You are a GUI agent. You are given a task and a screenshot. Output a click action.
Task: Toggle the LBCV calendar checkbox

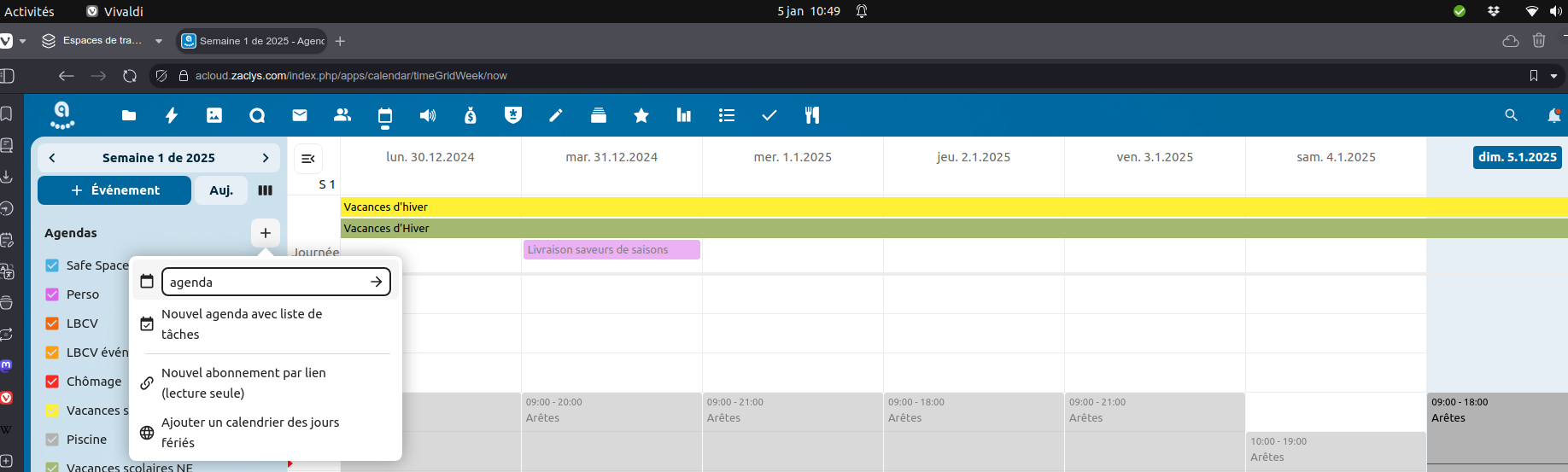pyautogui.click(x=52, y=323)
